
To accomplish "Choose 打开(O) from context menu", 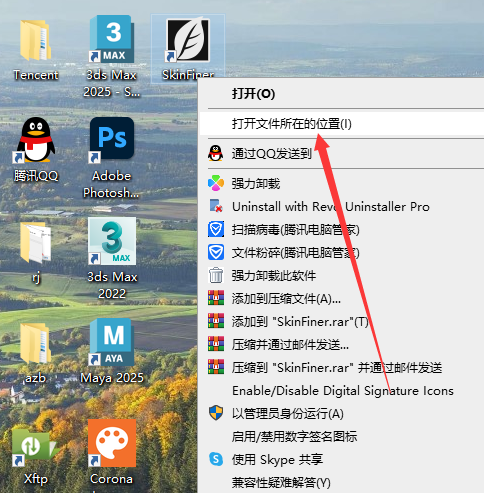I will coord(342,94).
